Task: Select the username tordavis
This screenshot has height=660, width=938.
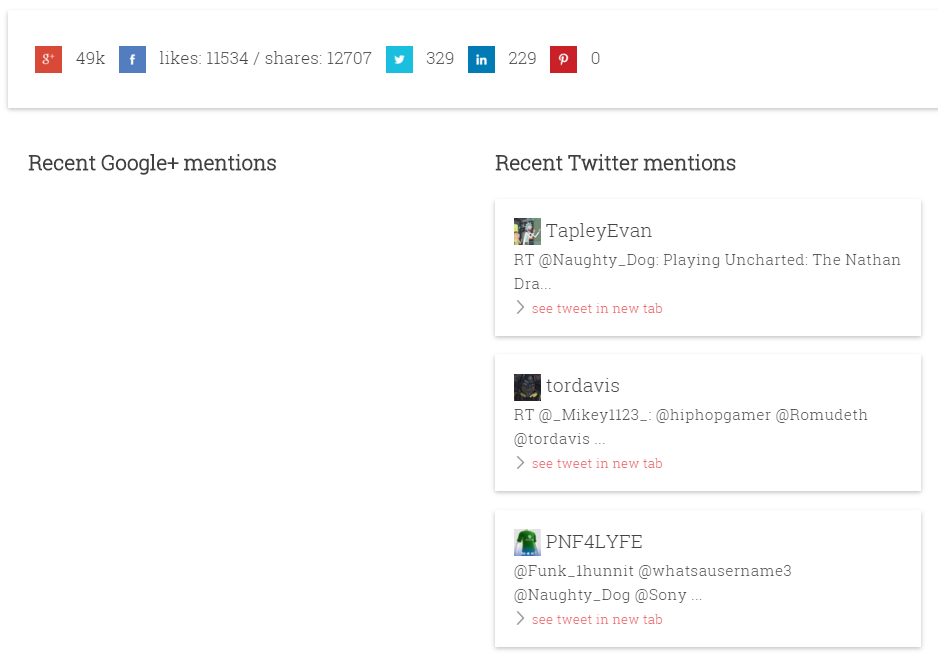Action: (583, 387)
